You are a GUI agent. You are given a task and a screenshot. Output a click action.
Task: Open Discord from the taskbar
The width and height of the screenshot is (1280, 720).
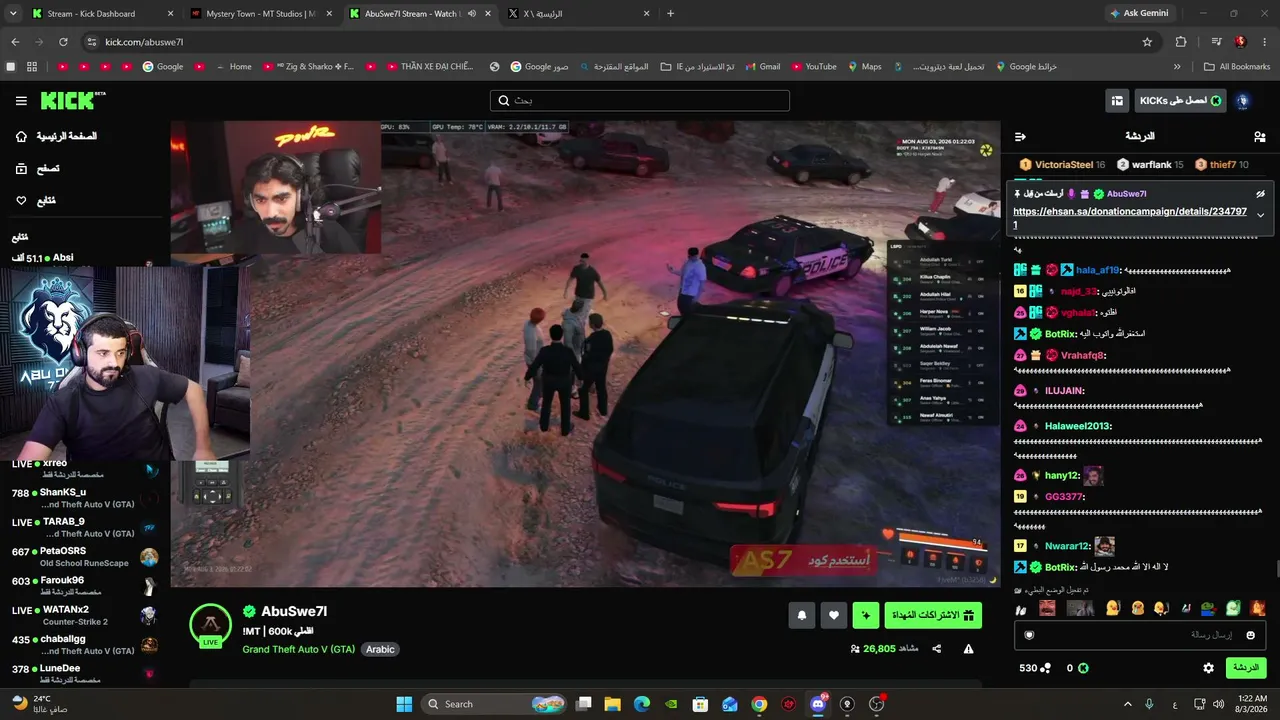[818, 704]
